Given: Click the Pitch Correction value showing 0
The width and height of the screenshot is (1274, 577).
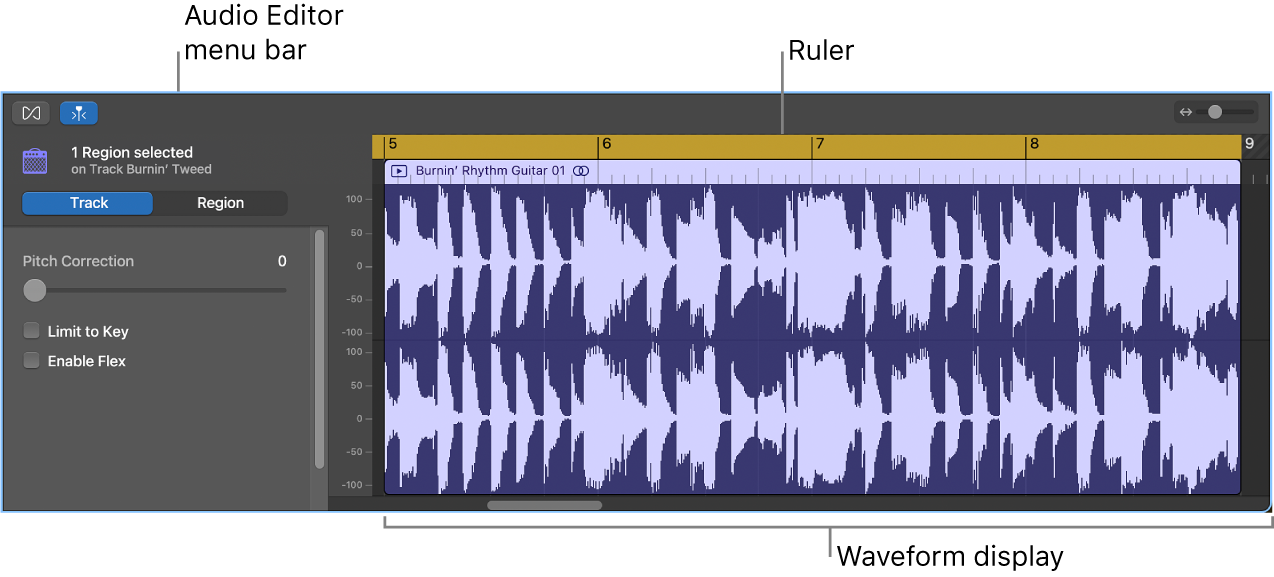Looking at the screenshot, I should pyautogui.click(x=281, y=261).
